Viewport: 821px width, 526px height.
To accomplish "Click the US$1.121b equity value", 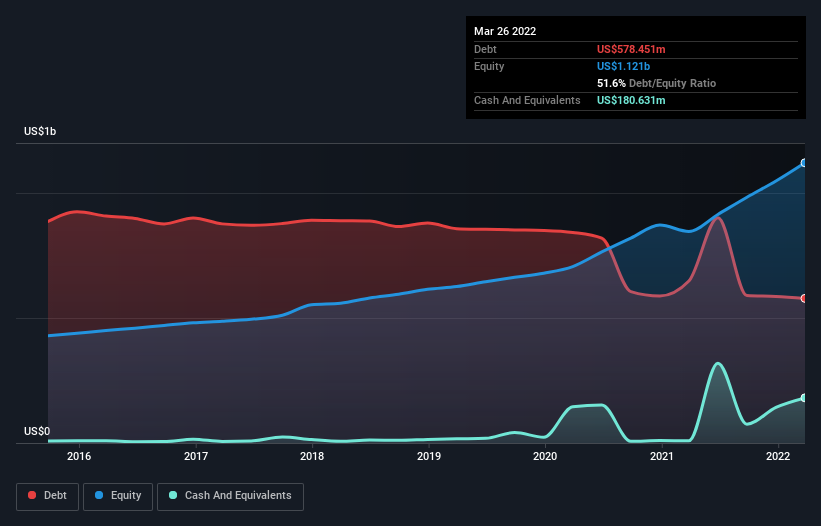I will (623, 66).
